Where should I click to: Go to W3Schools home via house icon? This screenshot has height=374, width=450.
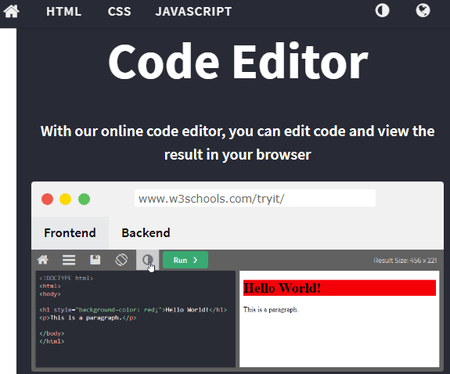point(11,11)
